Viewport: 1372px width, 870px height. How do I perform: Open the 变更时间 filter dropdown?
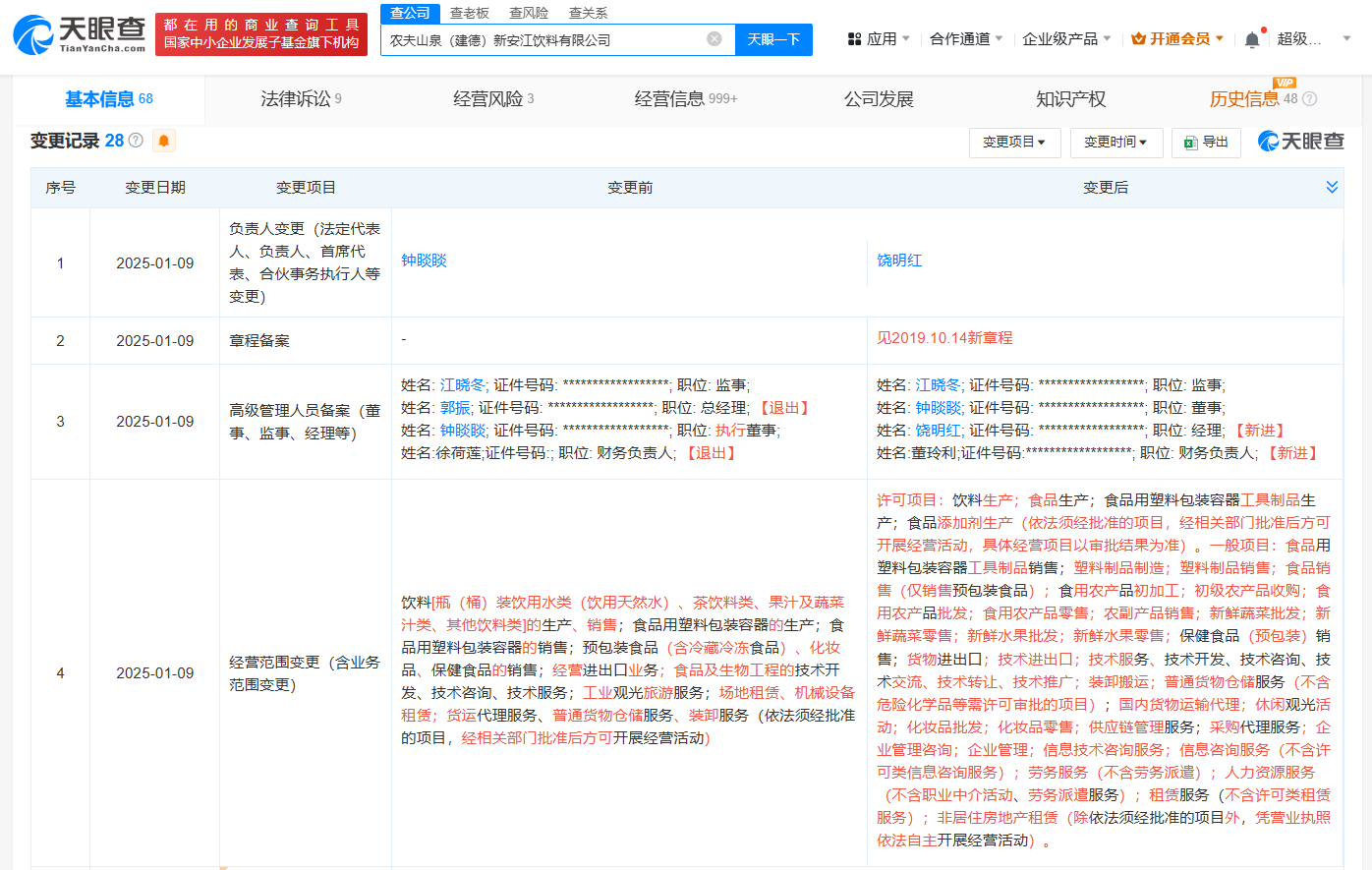coord(1116,143)
